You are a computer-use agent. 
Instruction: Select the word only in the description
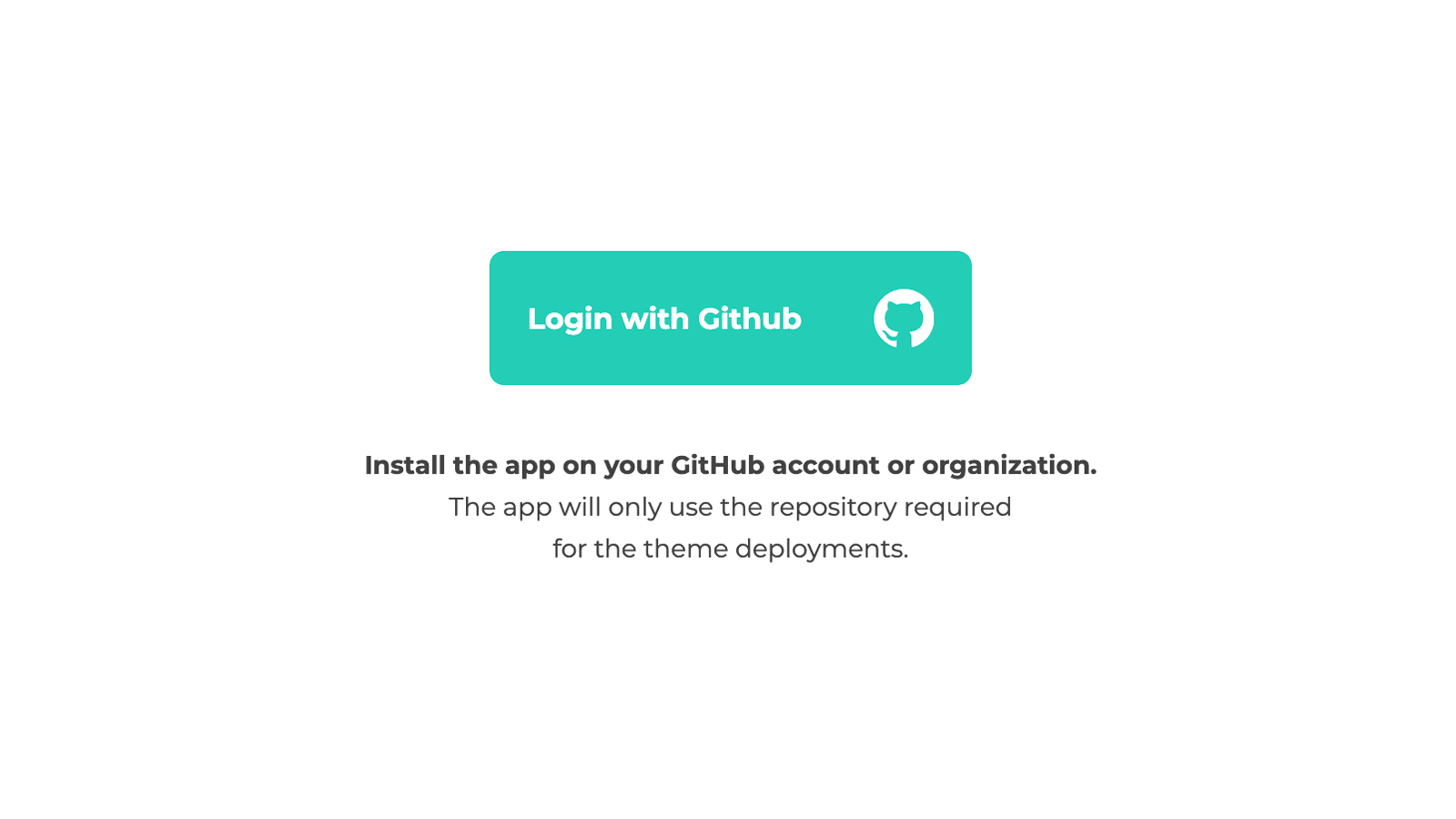point(635,507)
